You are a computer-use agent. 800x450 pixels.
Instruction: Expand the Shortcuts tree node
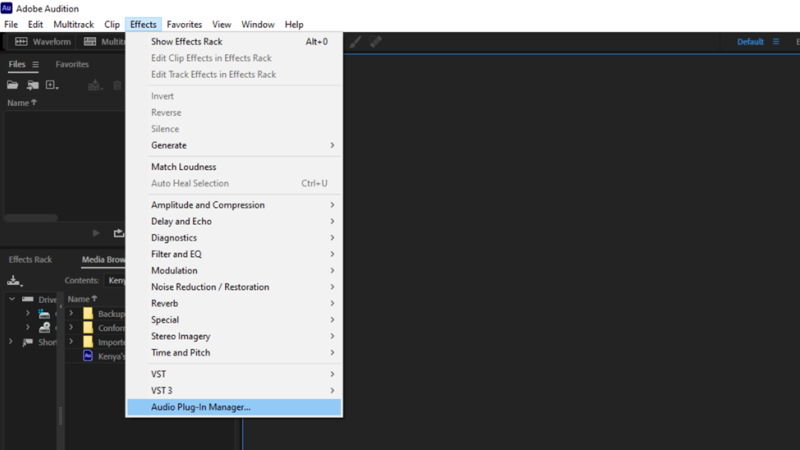(x=11, y=341)
